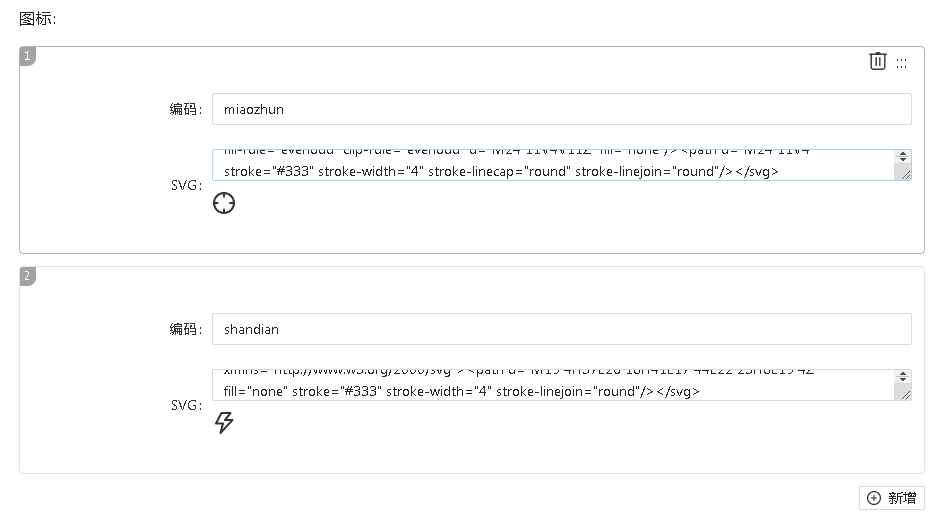
Task: Click the 图标 section label
Action: pyautogui.click(x=37, y=19)
